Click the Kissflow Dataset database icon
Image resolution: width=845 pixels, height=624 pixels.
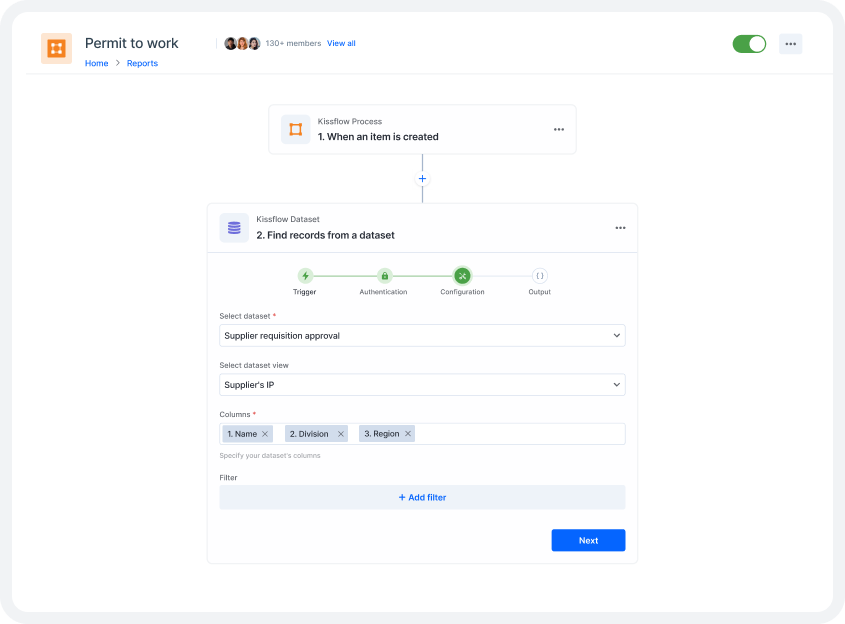point(234,228)
